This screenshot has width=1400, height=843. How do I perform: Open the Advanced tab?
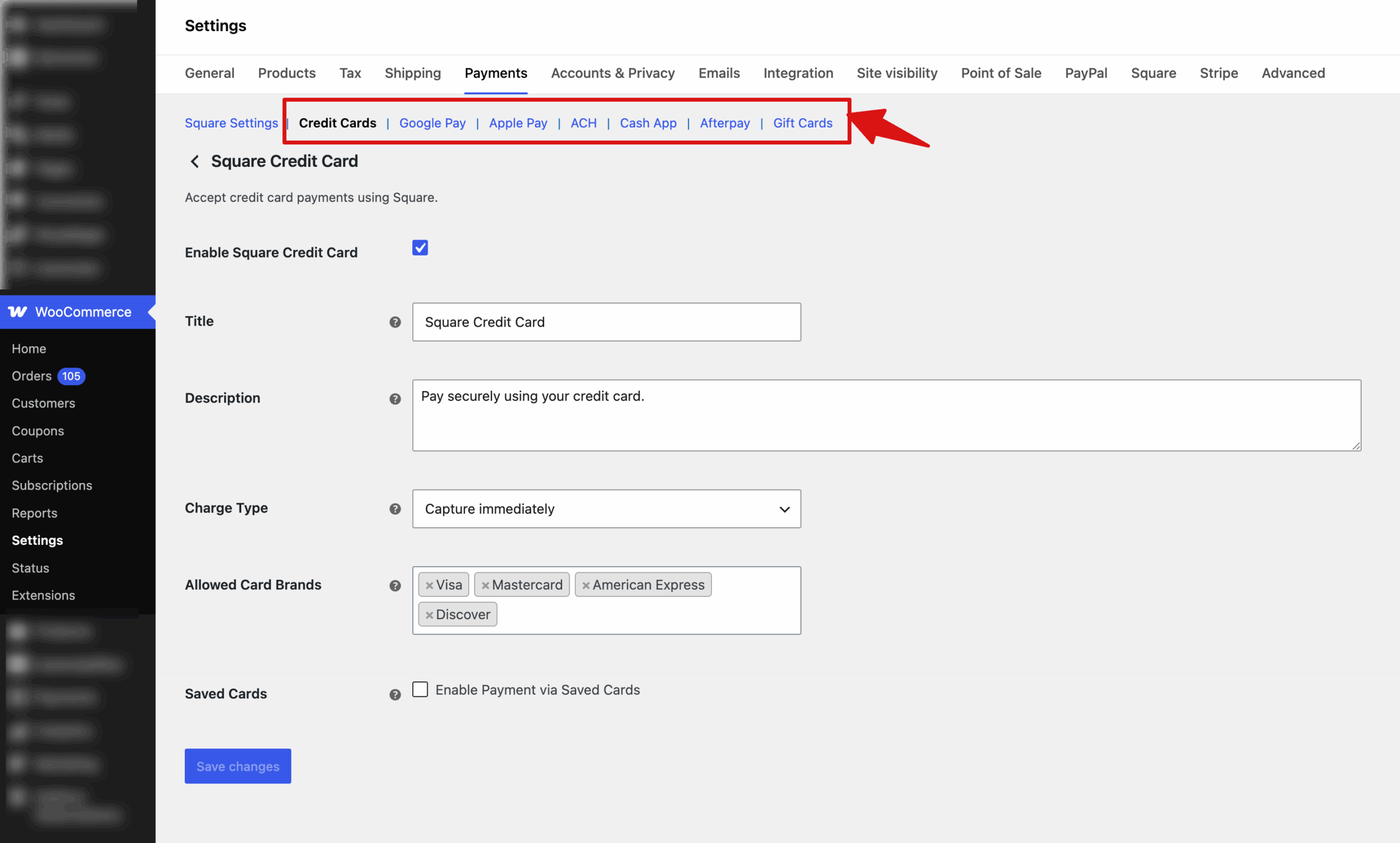coord(1293,73)
